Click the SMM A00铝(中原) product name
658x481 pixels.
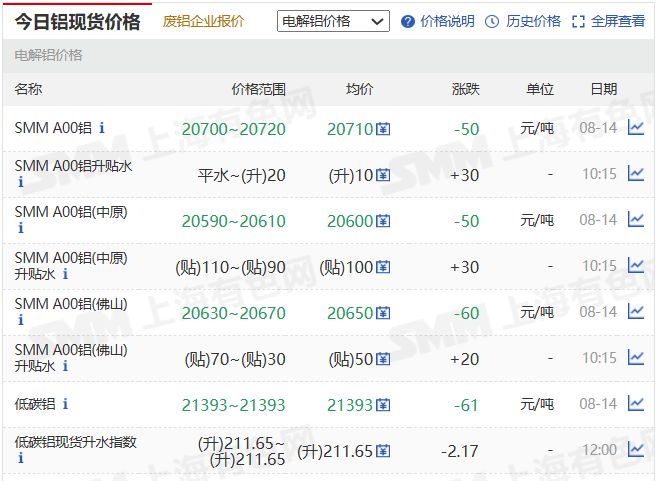[71, 211]
